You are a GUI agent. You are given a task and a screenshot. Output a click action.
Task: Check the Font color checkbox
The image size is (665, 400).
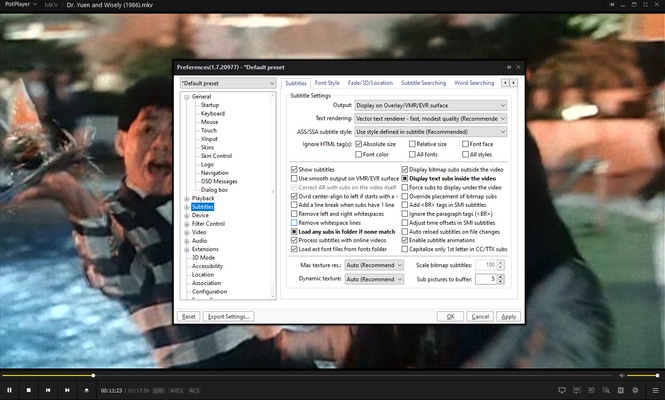(x=358, y=154)
